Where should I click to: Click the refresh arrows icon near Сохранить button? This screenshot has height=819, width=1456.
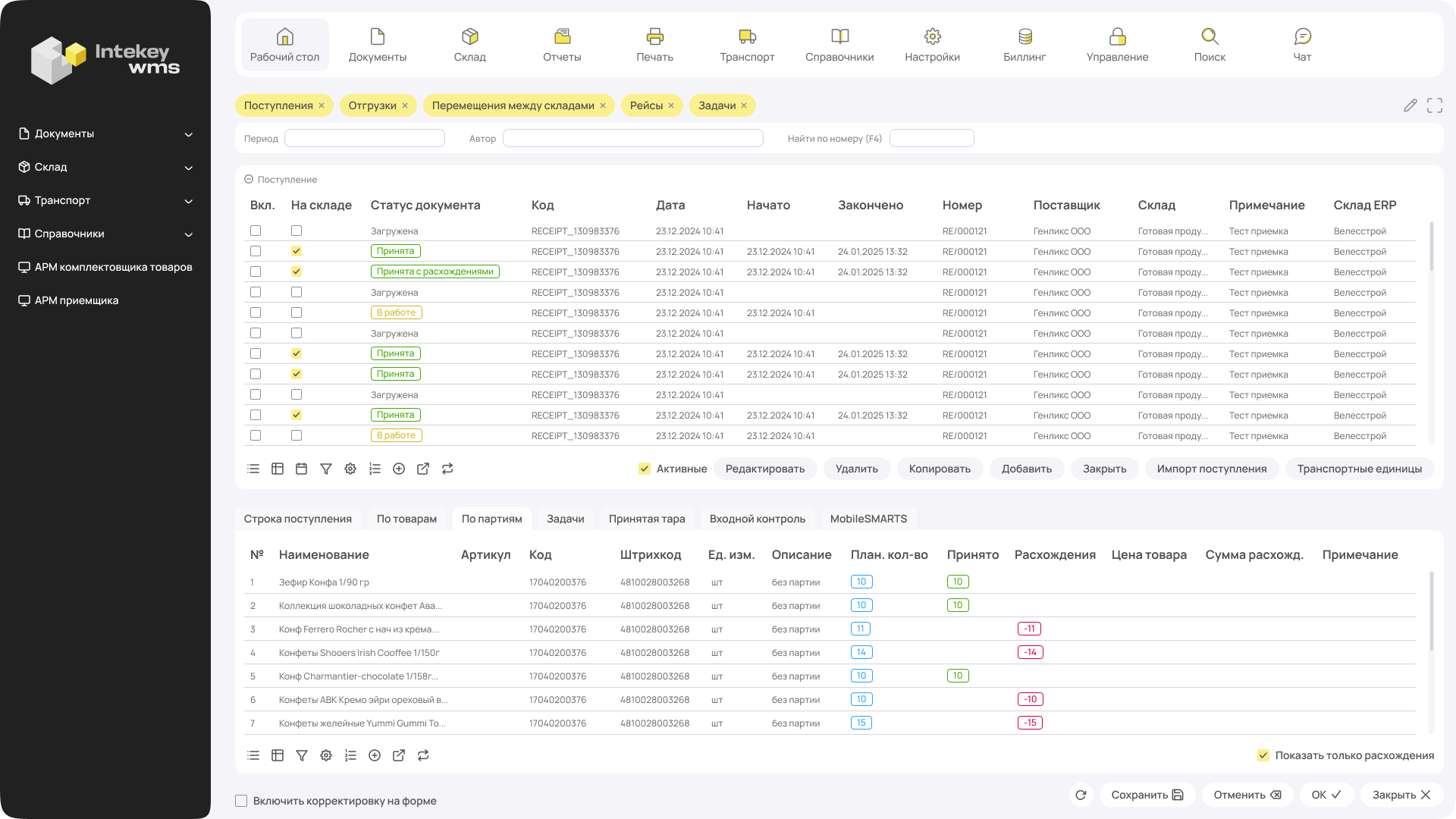point(1081,795)
